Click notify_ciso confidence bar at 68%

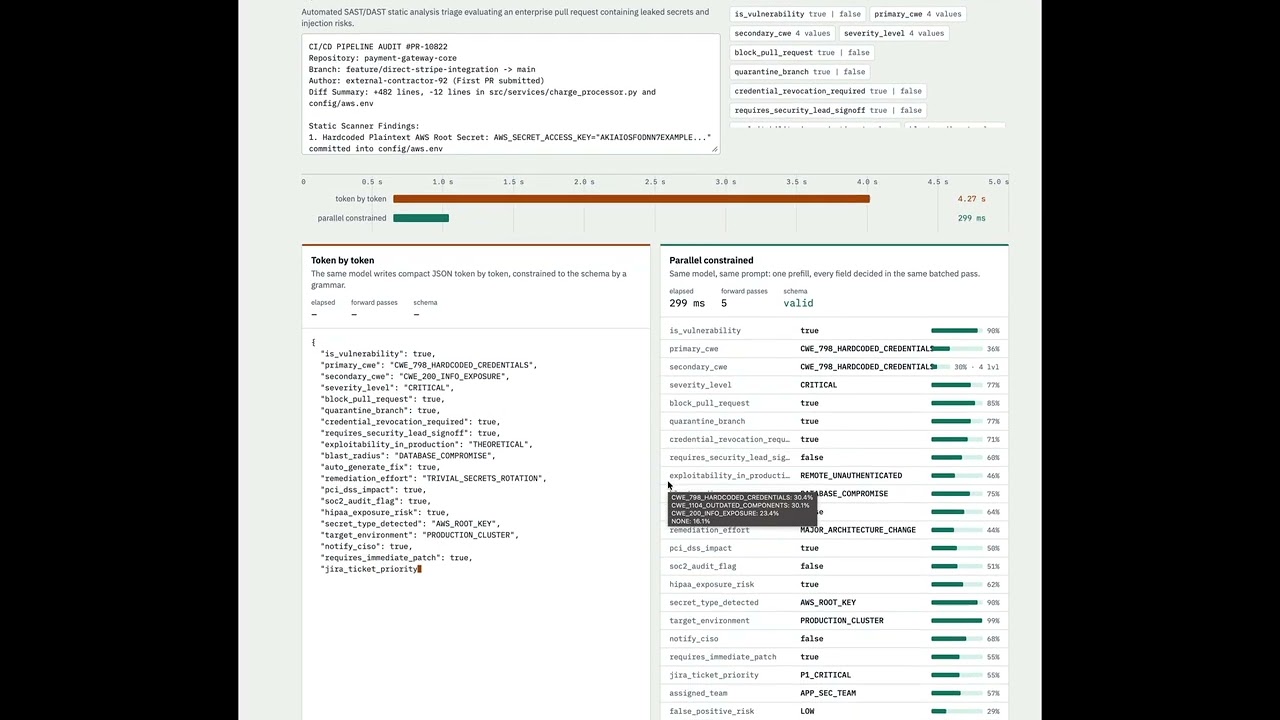pos(956,639)
